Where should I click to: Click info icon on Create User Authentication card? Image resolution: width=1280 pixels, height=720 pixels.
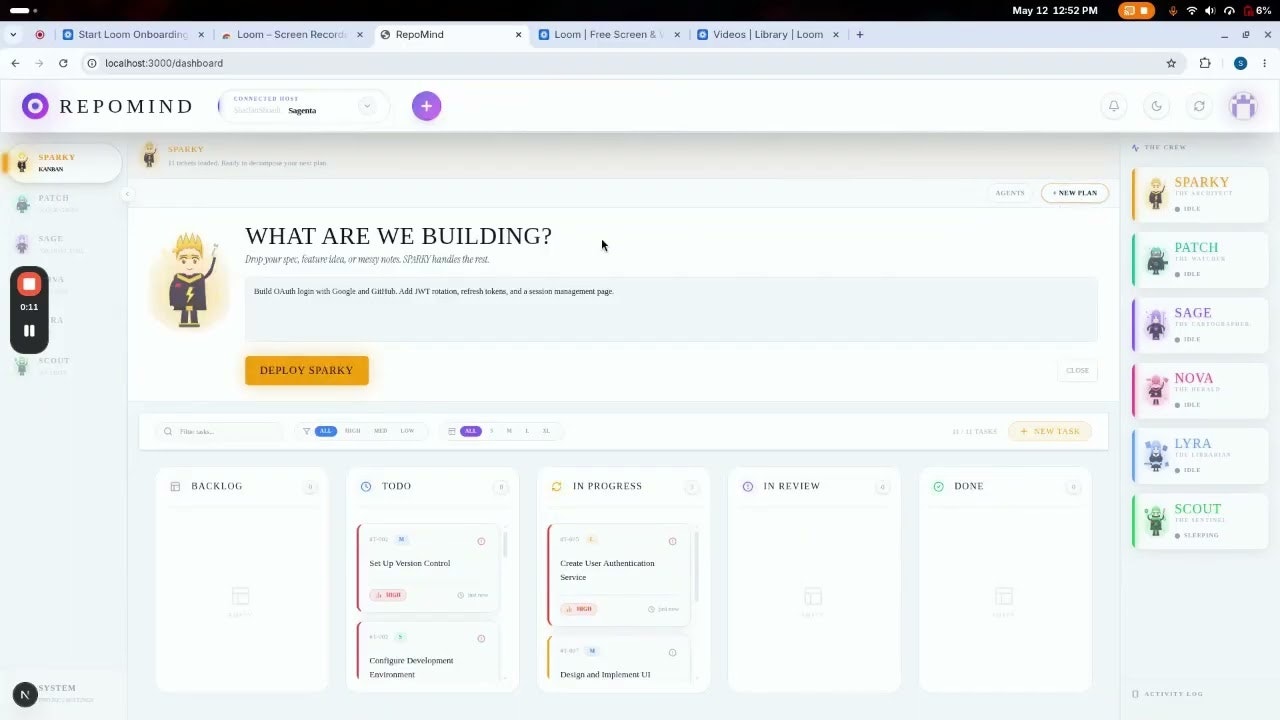pos(672,541)
